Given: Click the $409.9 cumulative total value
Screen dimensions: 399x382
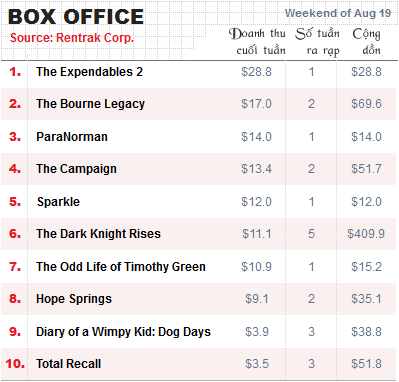Looking at the screenshot, I should pyautogui.click(x=366, y=234).
